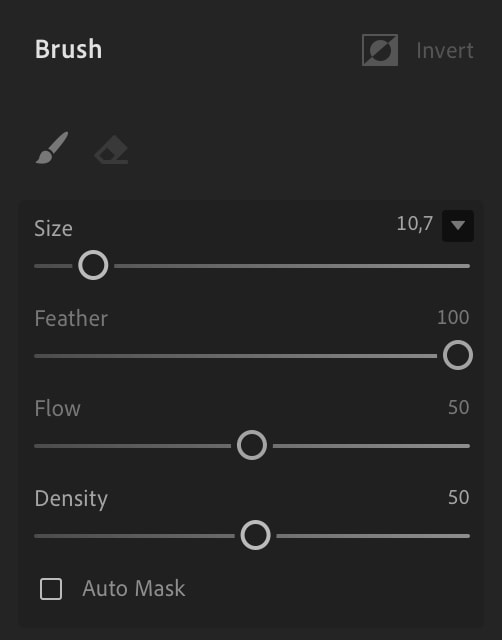Click the Density value 50
This screenshot has height=640, width=502.
459,498
